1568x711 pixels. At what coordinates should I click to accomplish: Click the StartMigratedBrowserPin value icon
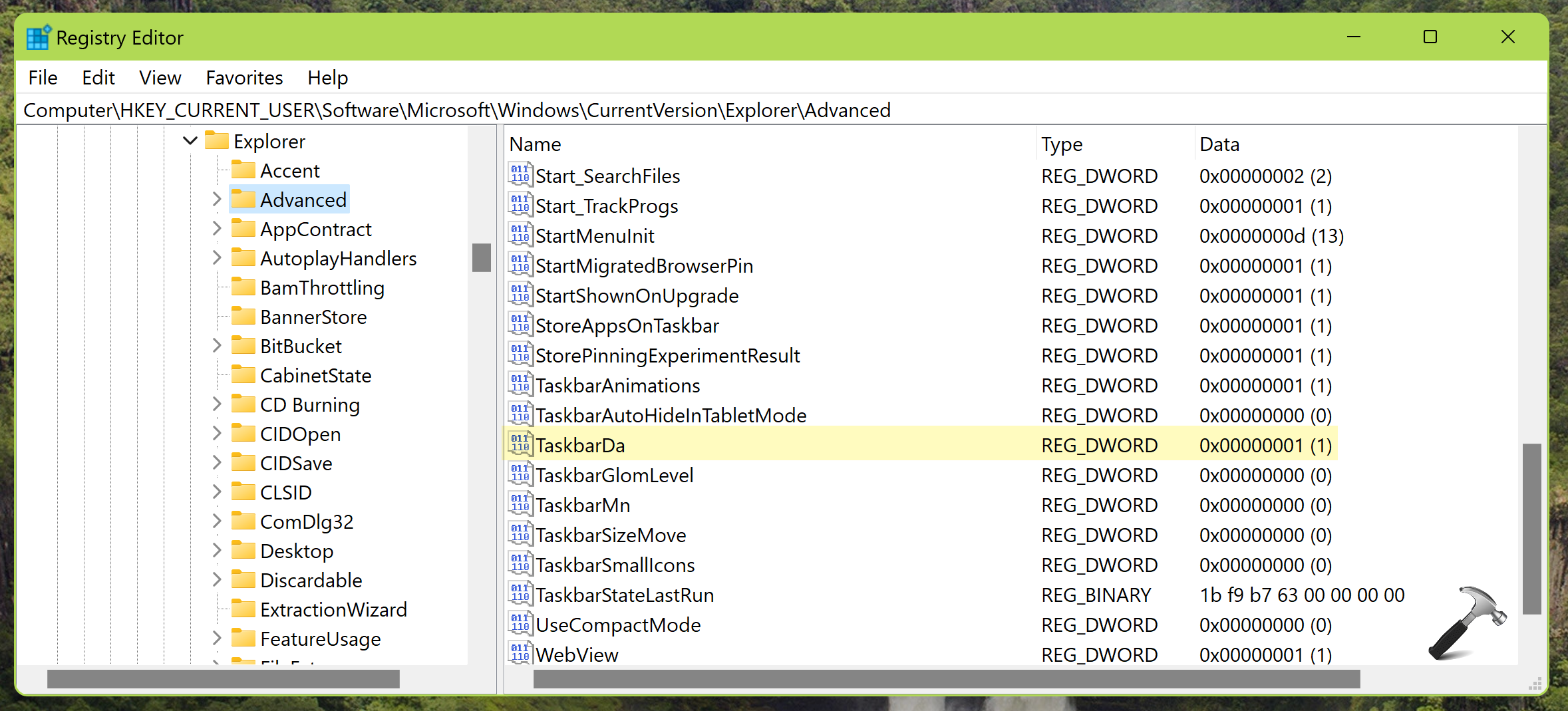tap(521, 265)
